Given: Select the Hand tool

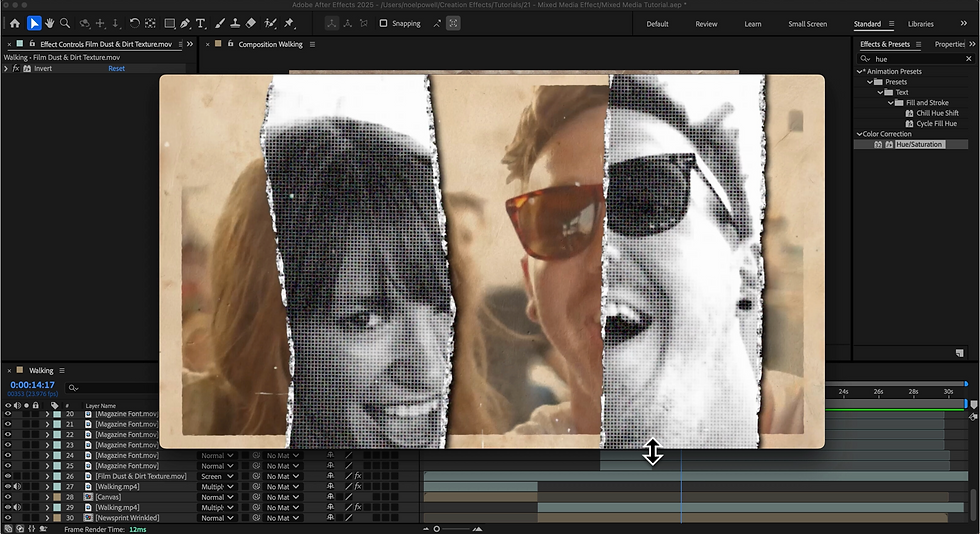Looking at the screenshot, I should [49, 24].
